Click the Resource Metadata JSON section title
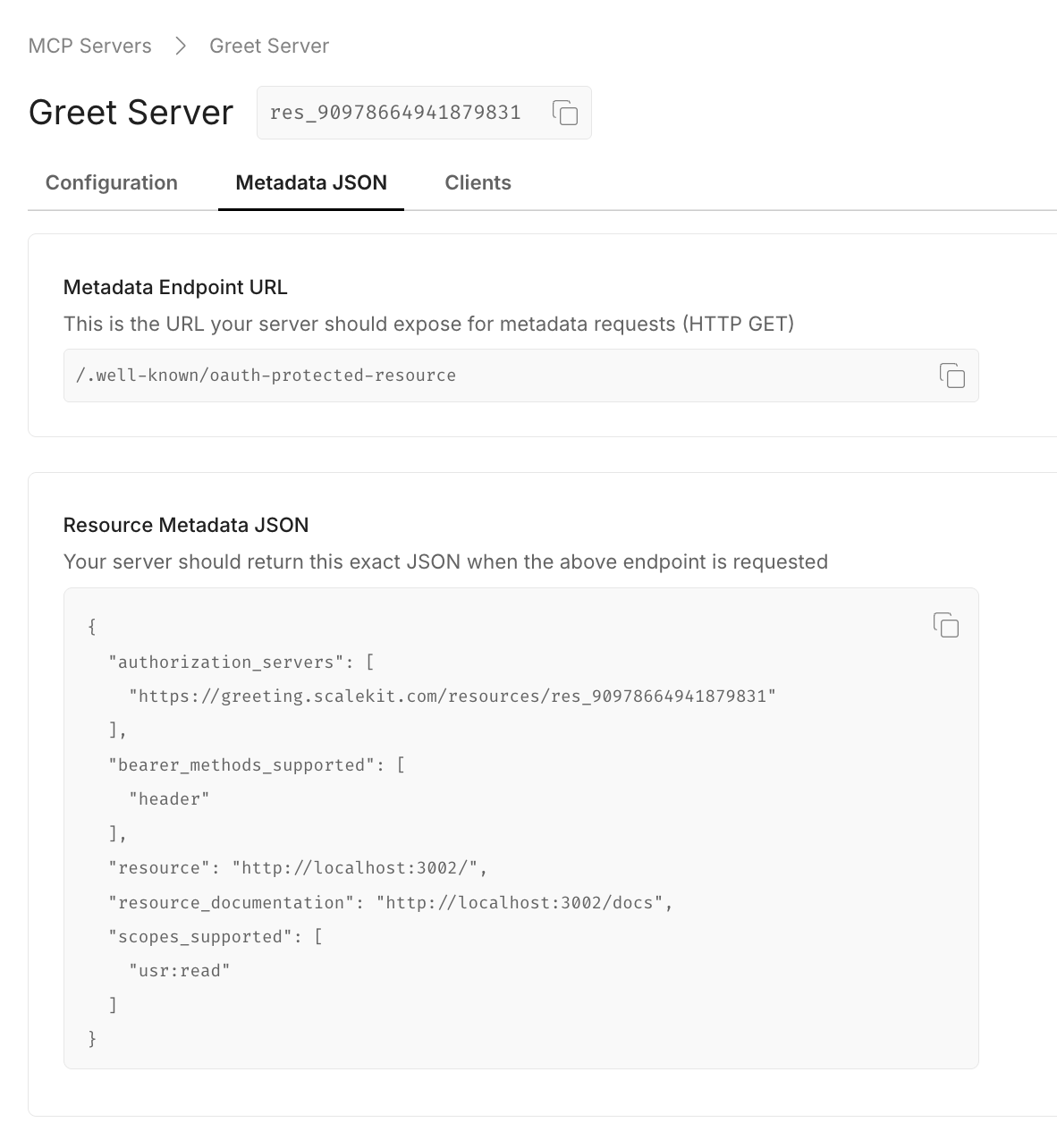This screenshot has width=1057, height=1148. click(x=185, y=525)
